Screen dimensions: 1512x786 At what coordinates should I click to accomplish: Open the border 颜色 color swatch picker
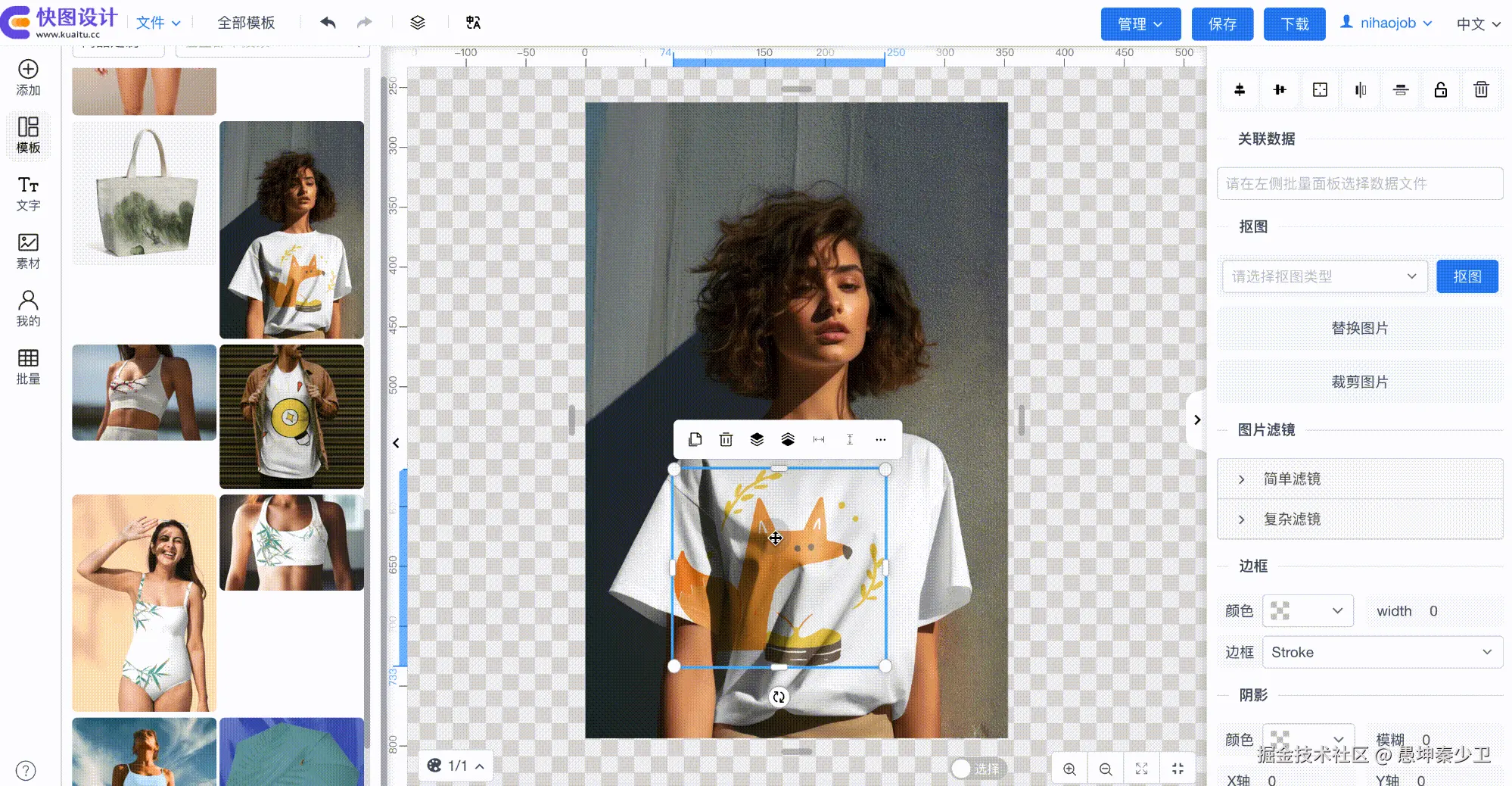click(x=1307, y=611)
